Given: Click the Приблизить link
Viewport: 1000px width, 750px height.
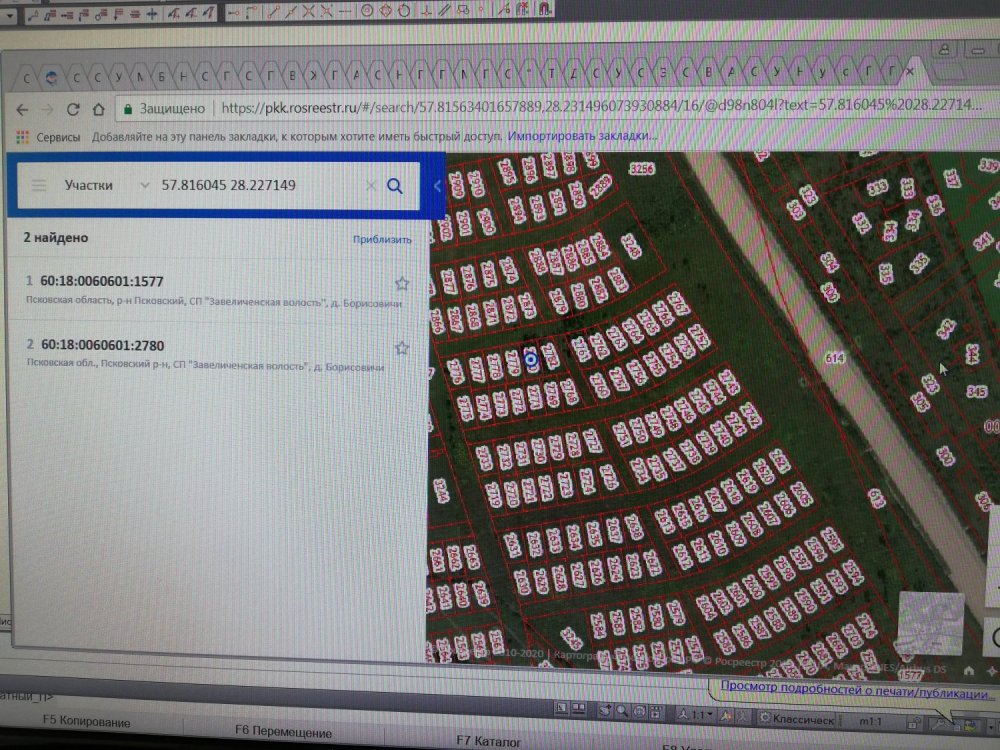Looking at the screenshot, I should [381, 239].
